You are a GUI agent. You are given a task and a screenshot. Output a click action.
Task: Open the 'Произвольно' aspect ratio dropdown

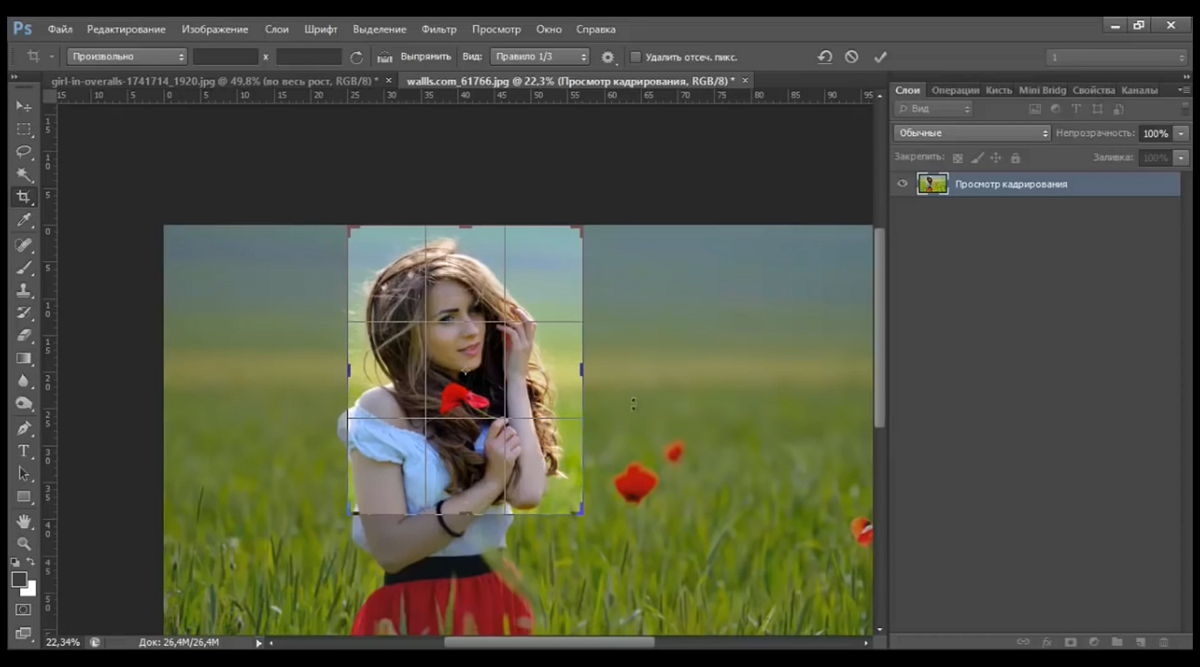click(x=127, y=57)
